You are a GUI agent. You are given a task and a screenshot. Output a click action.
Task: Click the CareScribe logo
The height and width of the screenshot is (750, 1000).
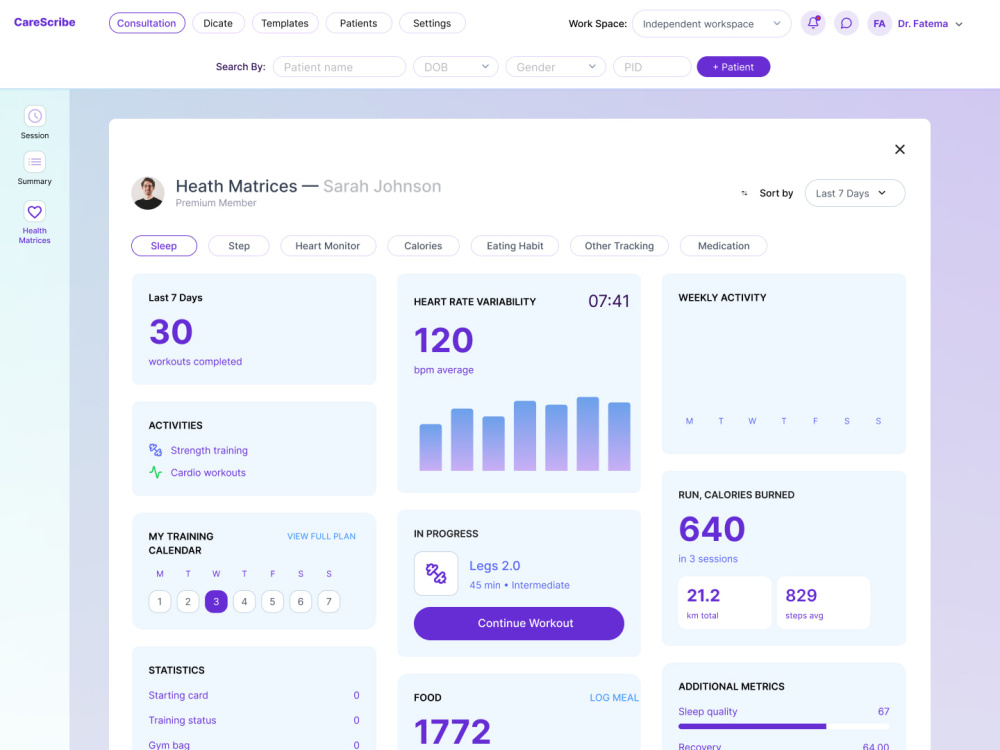click(x=45, y=22)
